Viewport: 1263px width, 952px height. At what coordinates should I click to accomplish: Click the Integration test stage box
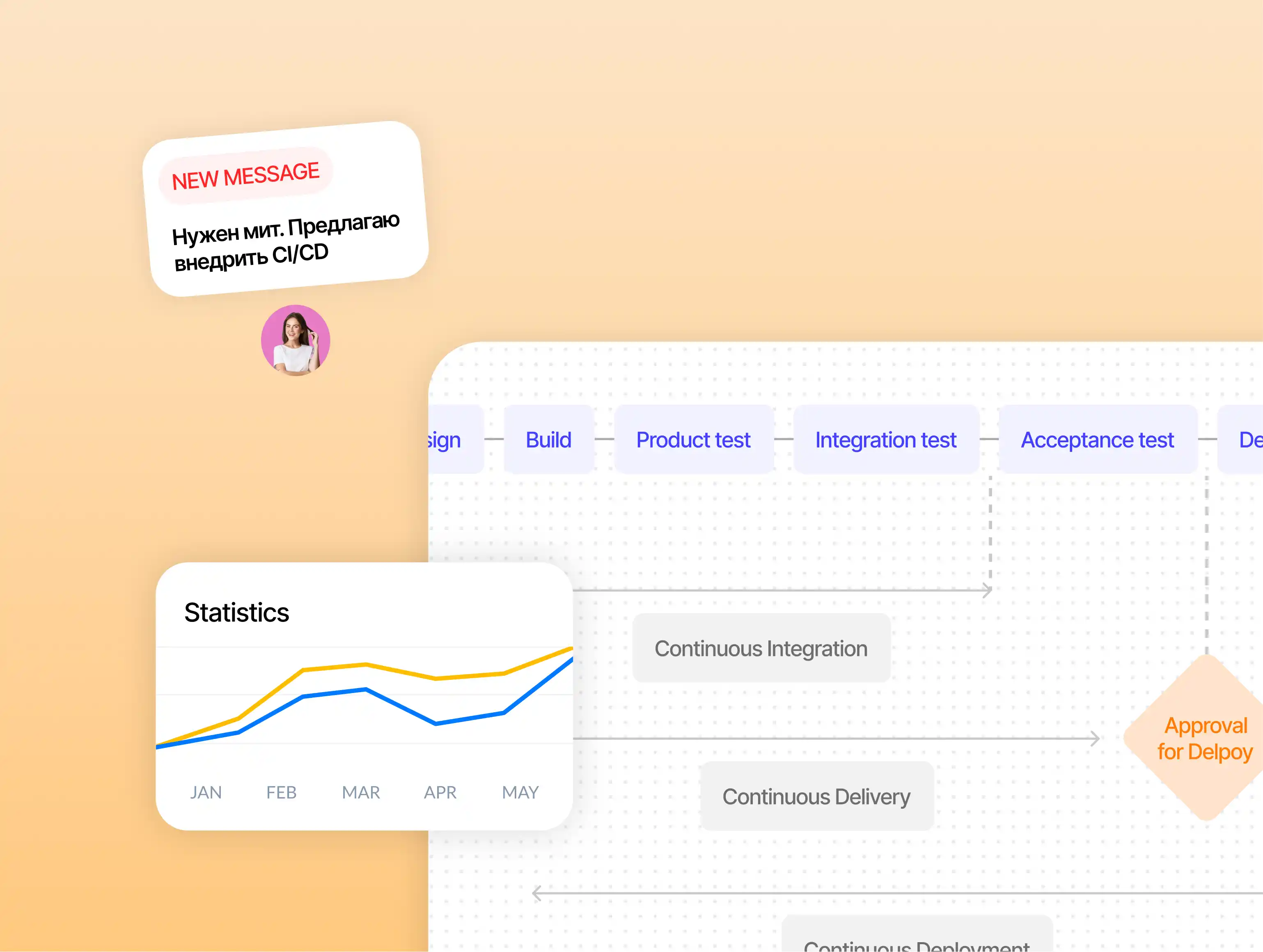(x=886, y=440)
